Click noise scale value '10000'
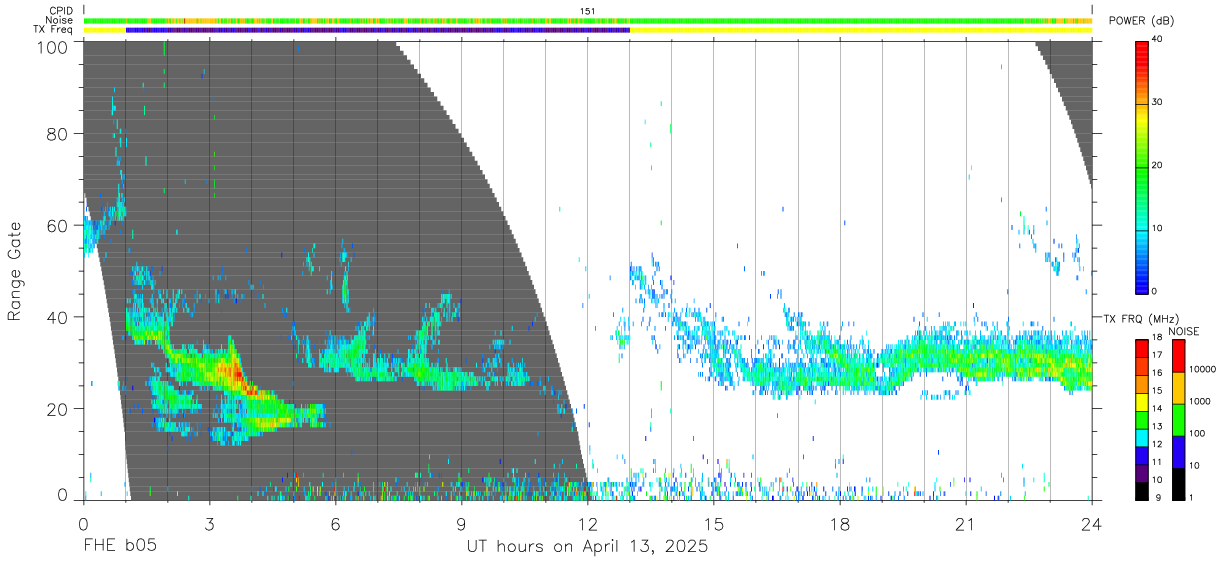The height and width of the screenshot is (567, 1228). (x=1201, y=369)
